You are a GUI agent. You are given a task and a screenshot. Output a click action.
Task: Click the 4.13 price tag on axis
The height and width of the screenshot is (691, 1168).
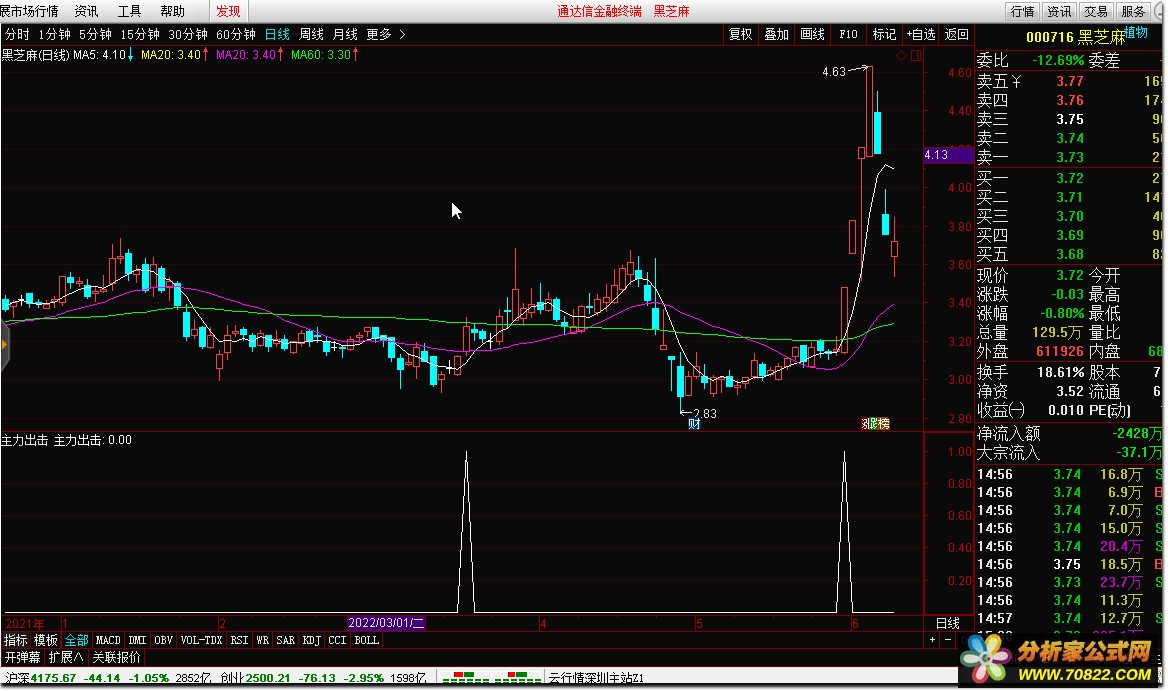click(x=948, y=155)
